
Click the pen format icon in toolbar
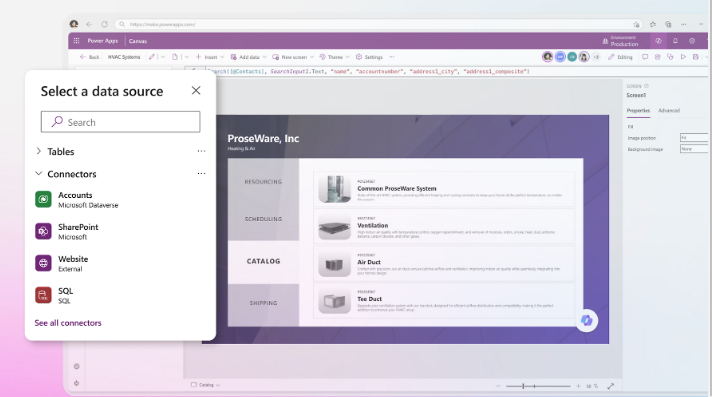coord(152,57)
